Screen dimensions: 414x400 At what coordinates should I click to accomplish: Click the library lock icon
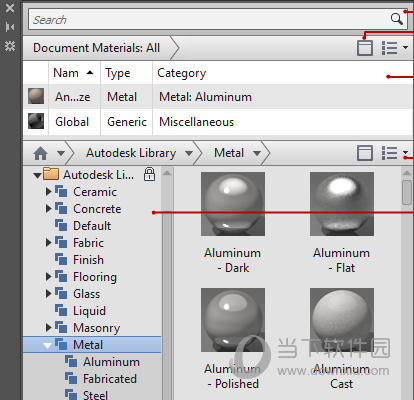click(x=149, y=174)
